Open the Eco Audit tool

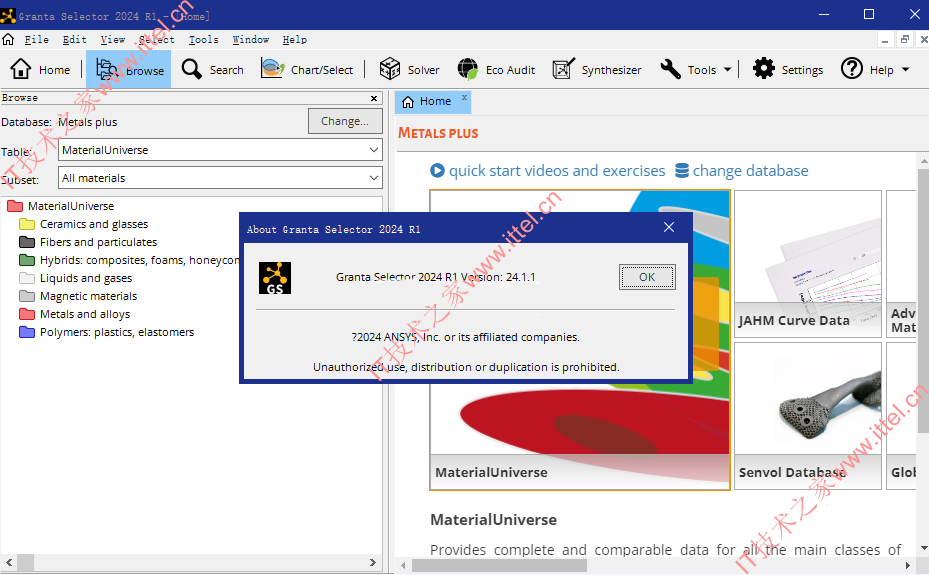(x=496, y=69)
